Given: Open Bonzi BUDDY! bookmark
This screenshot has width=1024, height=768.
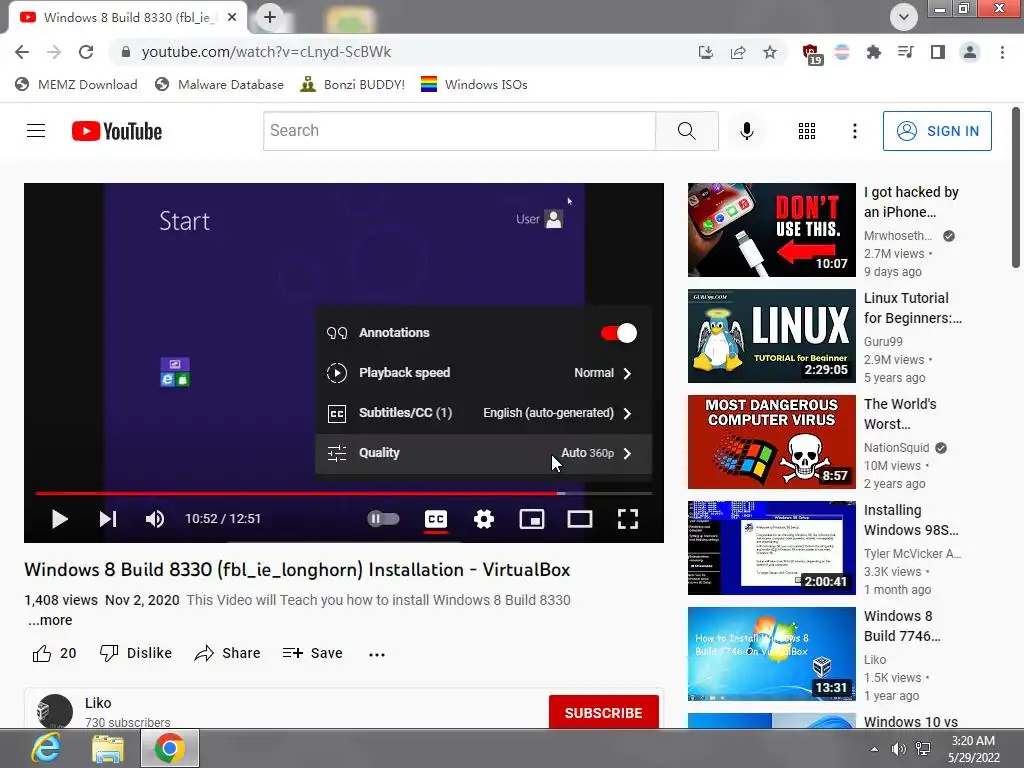Looking at the screenshot, I should [x=353, y=84].
